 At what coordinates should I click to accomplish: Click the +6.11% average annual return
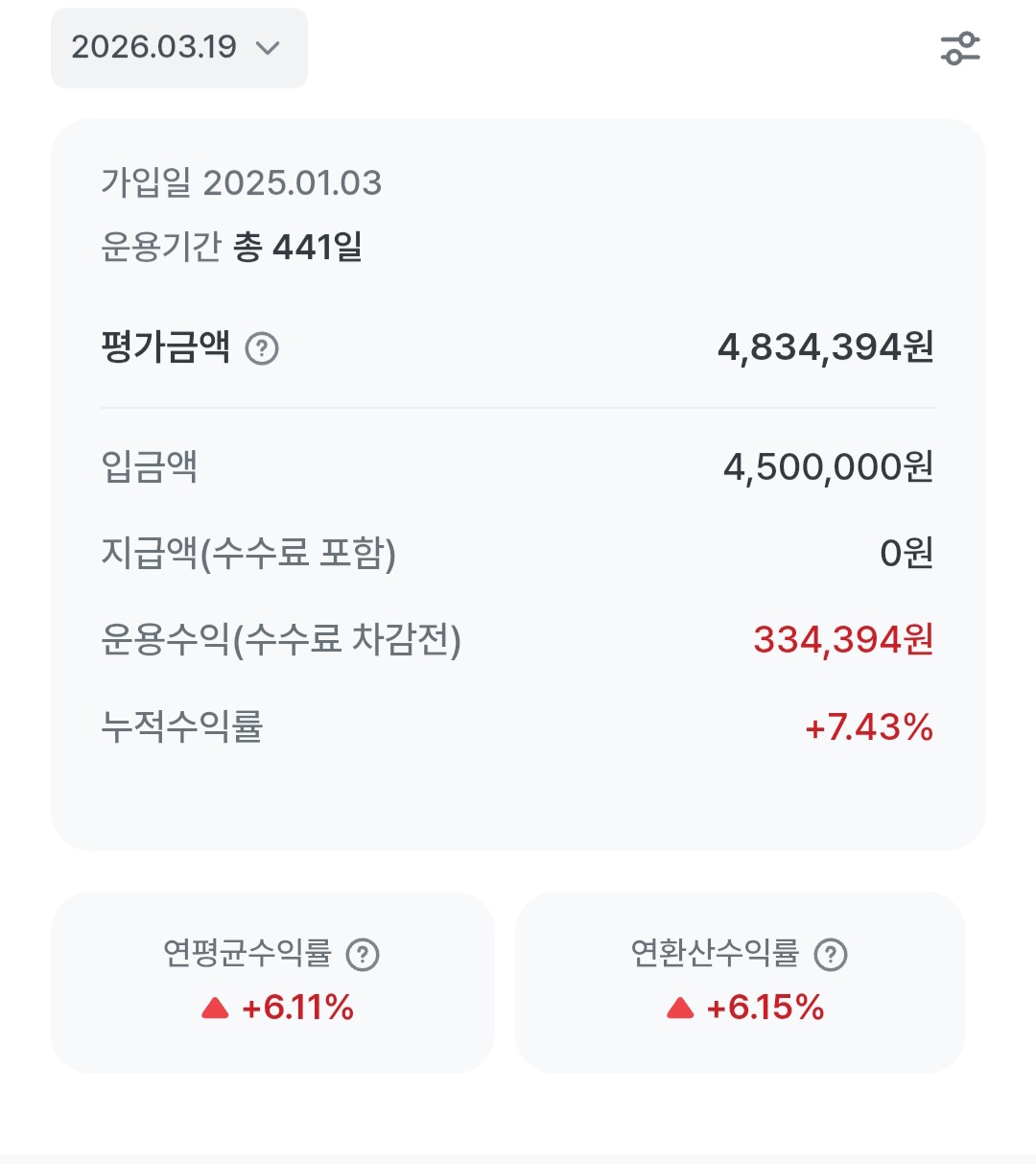click(298, 1008)
